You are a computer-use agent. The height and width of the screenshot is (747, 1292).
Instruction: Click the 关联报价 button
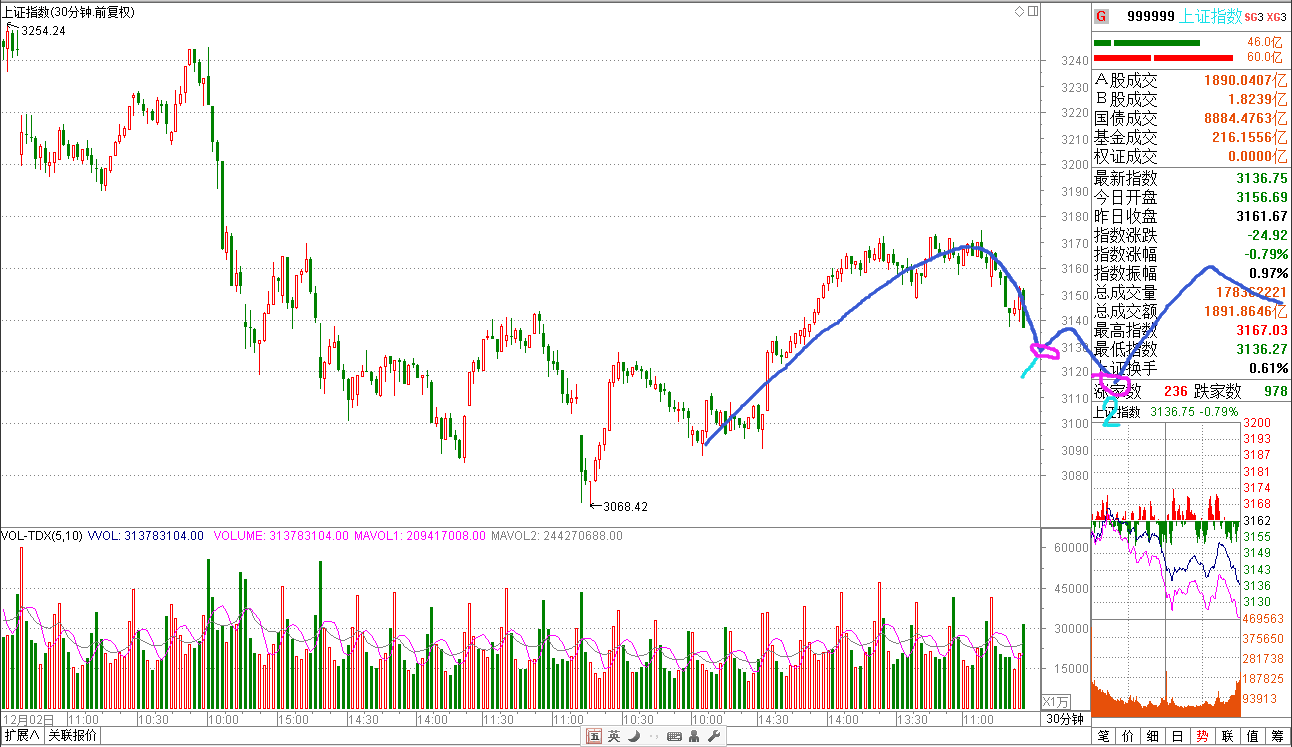(x=73, y=736)
